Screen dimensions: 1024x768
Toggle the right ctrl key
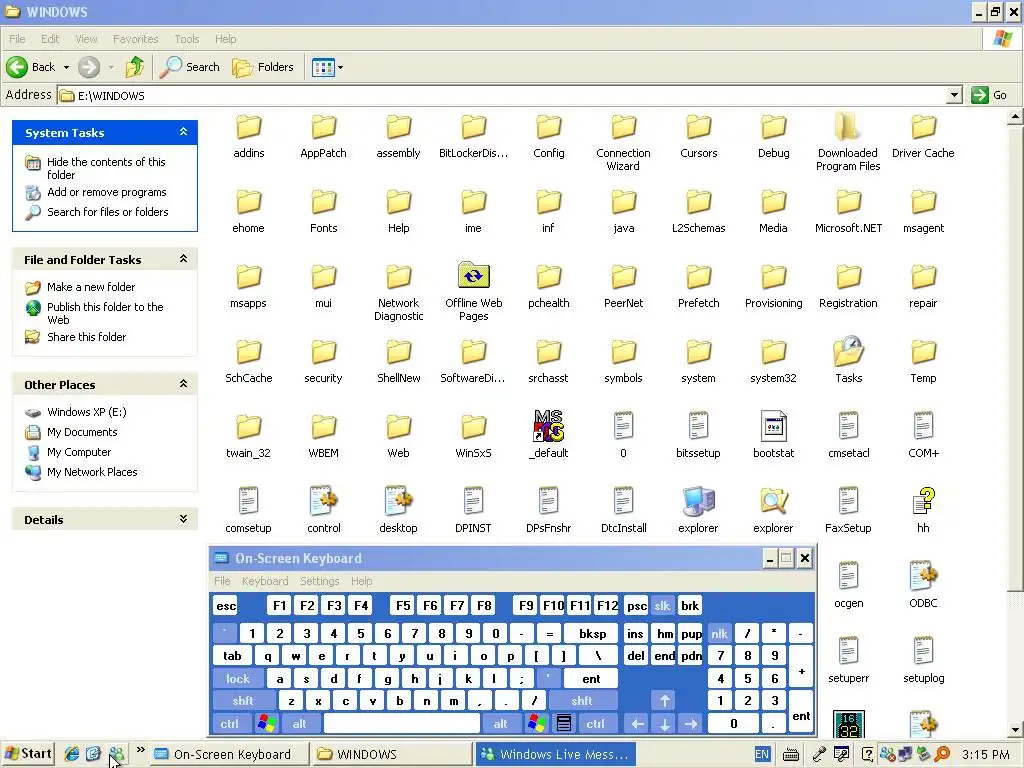(595, 723)
